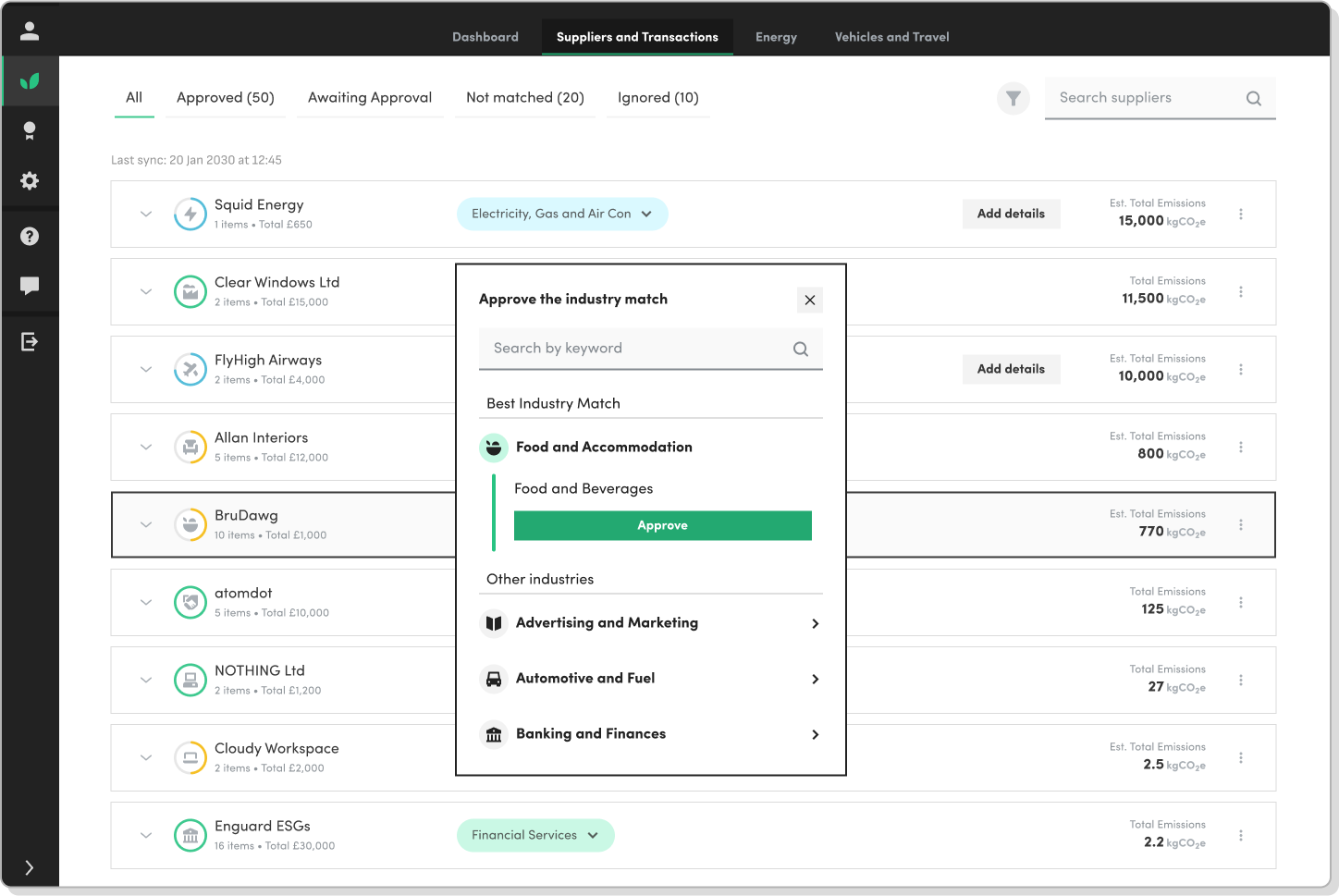The width and height of the screenshot is (1339, 896).
Task: Focus the Search suppliers field
Action: [x=1161, y=98]
